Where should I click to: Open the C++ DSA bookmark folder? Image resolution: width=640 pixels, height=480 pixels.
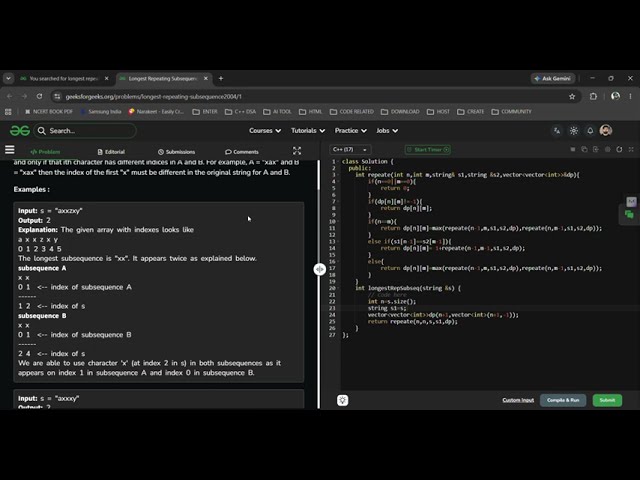(x=240, y=111)
